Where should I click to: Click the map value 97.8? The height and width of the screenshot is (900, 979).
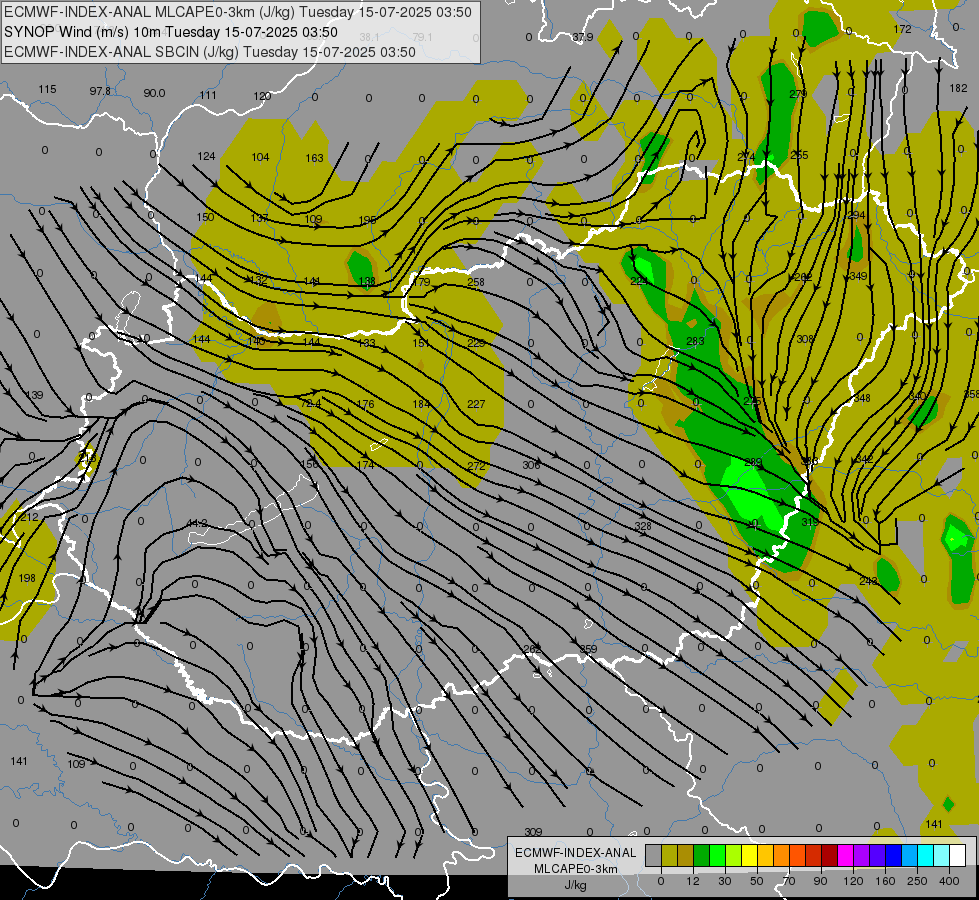pyautogui.click(x=100, y=91)
